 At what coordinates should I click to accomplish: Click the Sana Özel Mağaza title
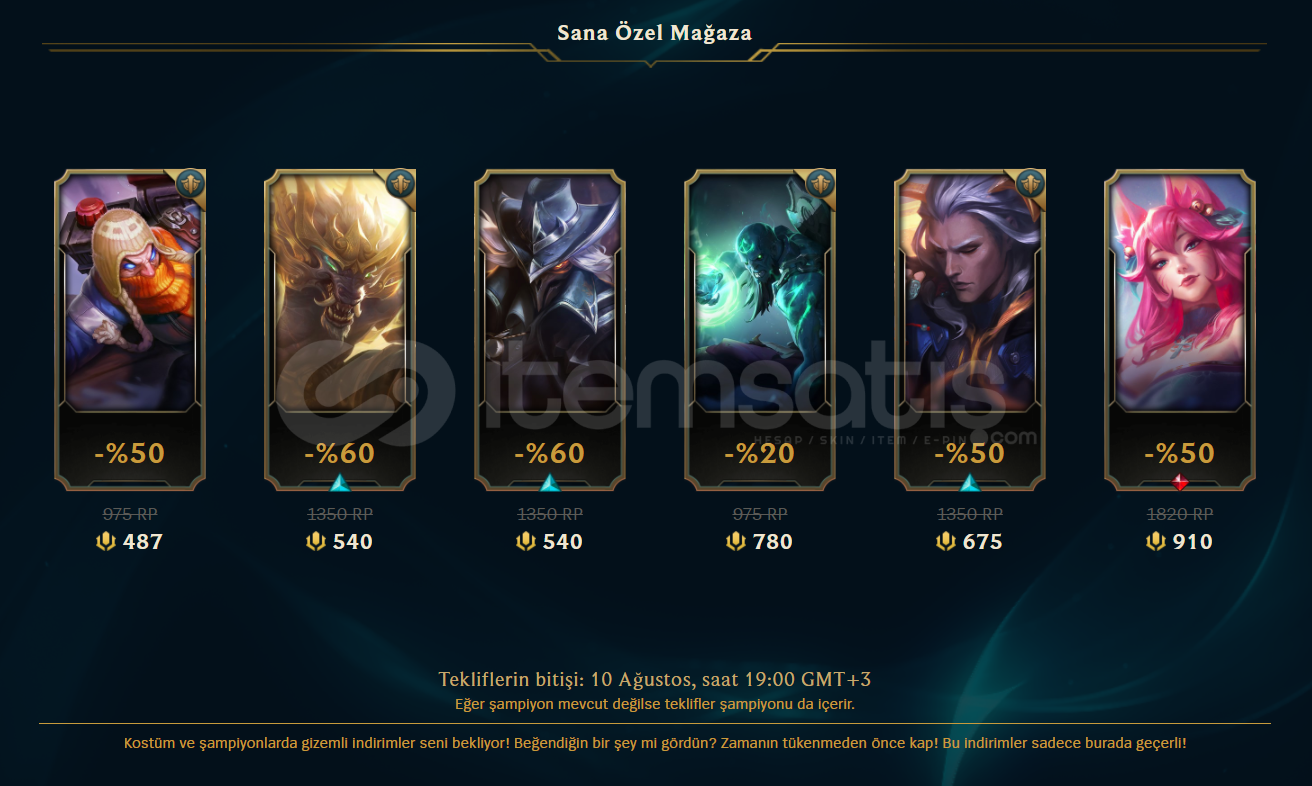click(x=655, y=33)
